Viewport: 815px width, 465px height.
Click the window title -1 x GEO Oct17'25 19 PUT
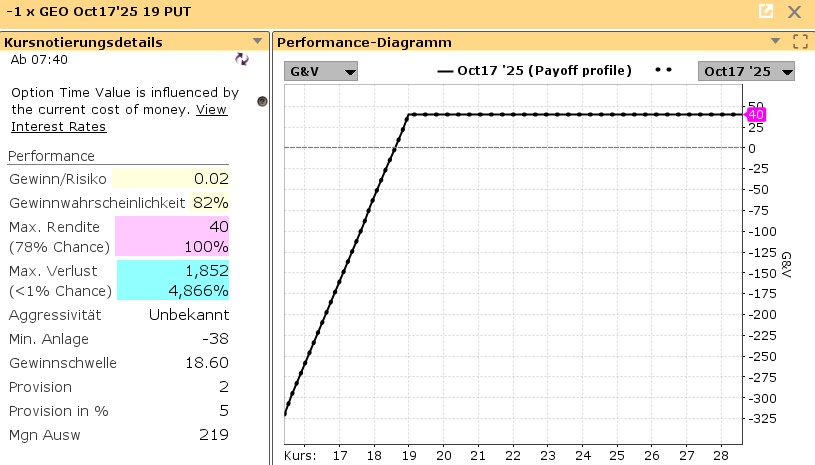[98, 11]
